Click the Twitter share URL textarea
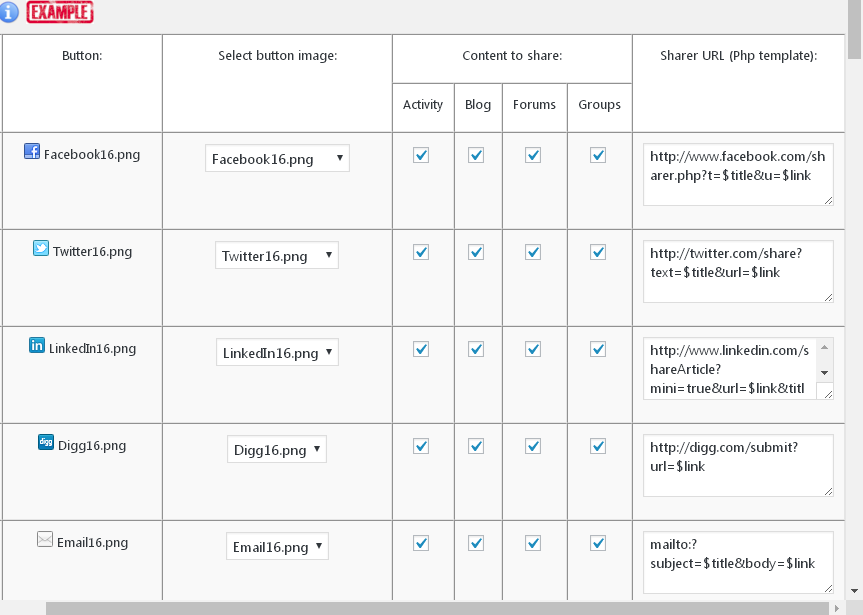This screenshot has height=615, width=863. point(738,270)
